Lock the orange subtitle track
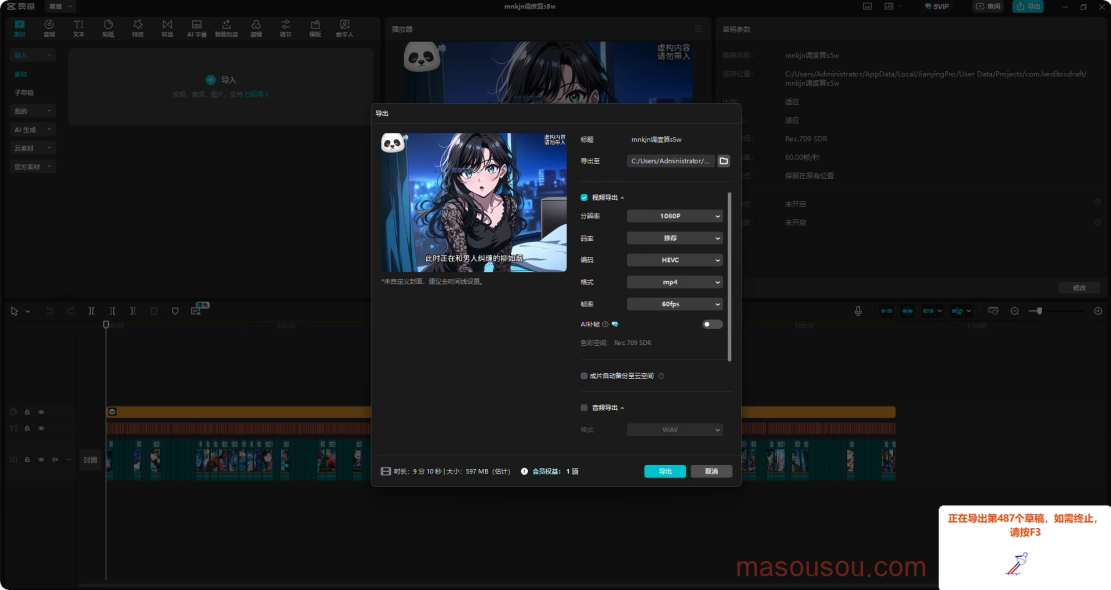This screenshot has height=590, width=1111. (x=28, y=412)
